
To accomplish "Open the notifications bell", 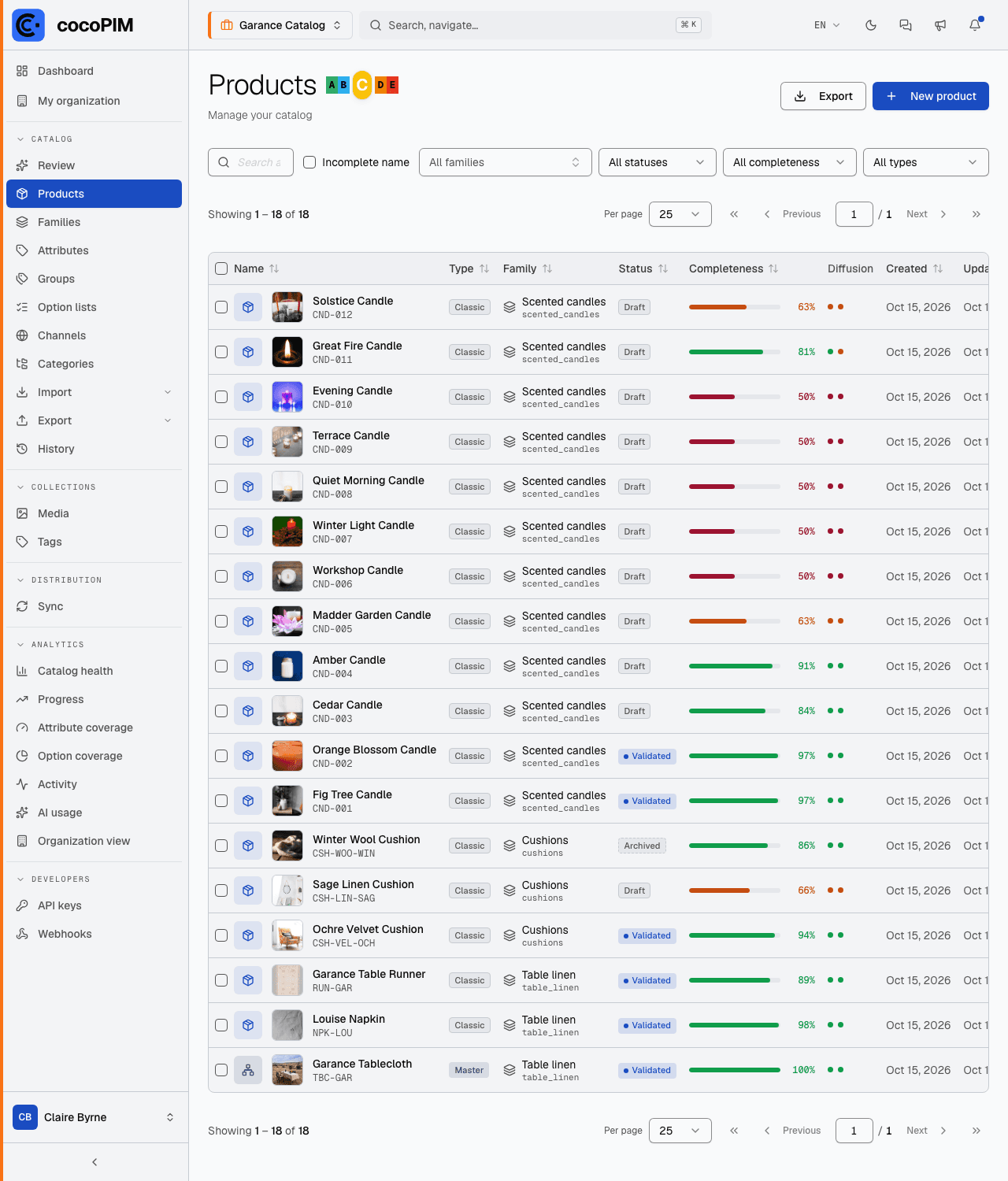I will [975, 25].
